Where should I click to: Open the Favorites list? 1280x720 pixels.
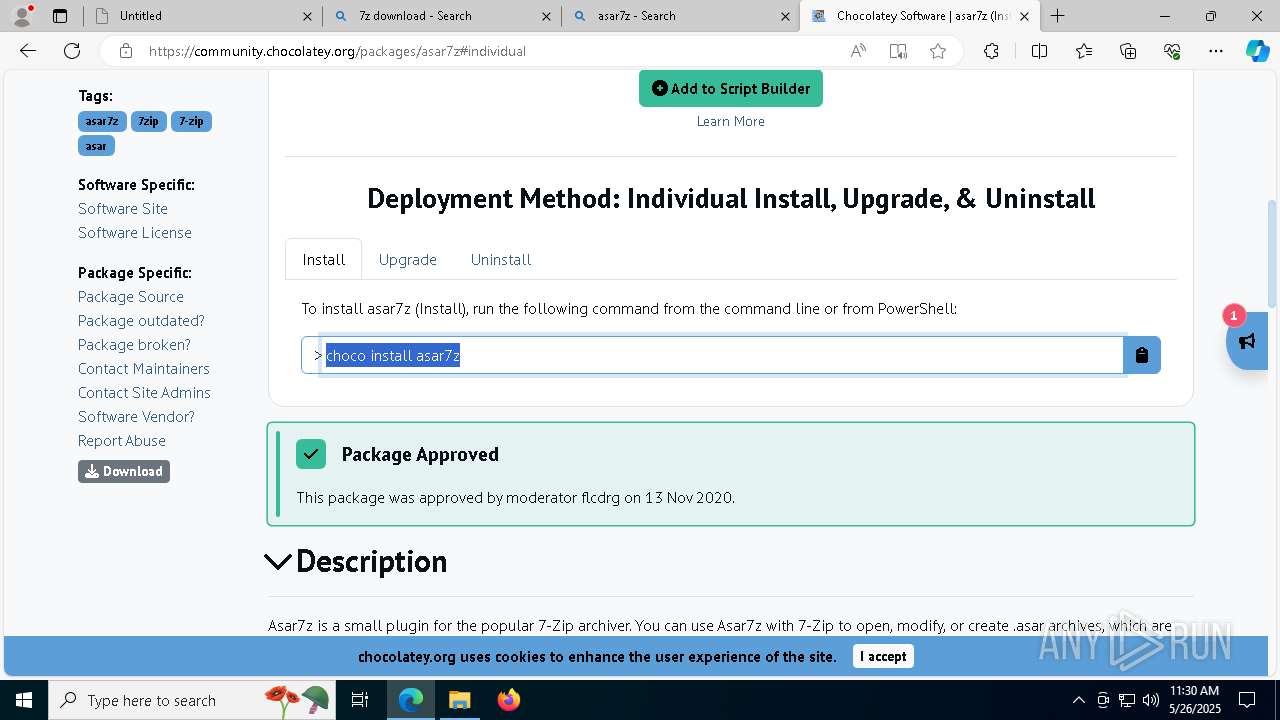(1084, 51)
